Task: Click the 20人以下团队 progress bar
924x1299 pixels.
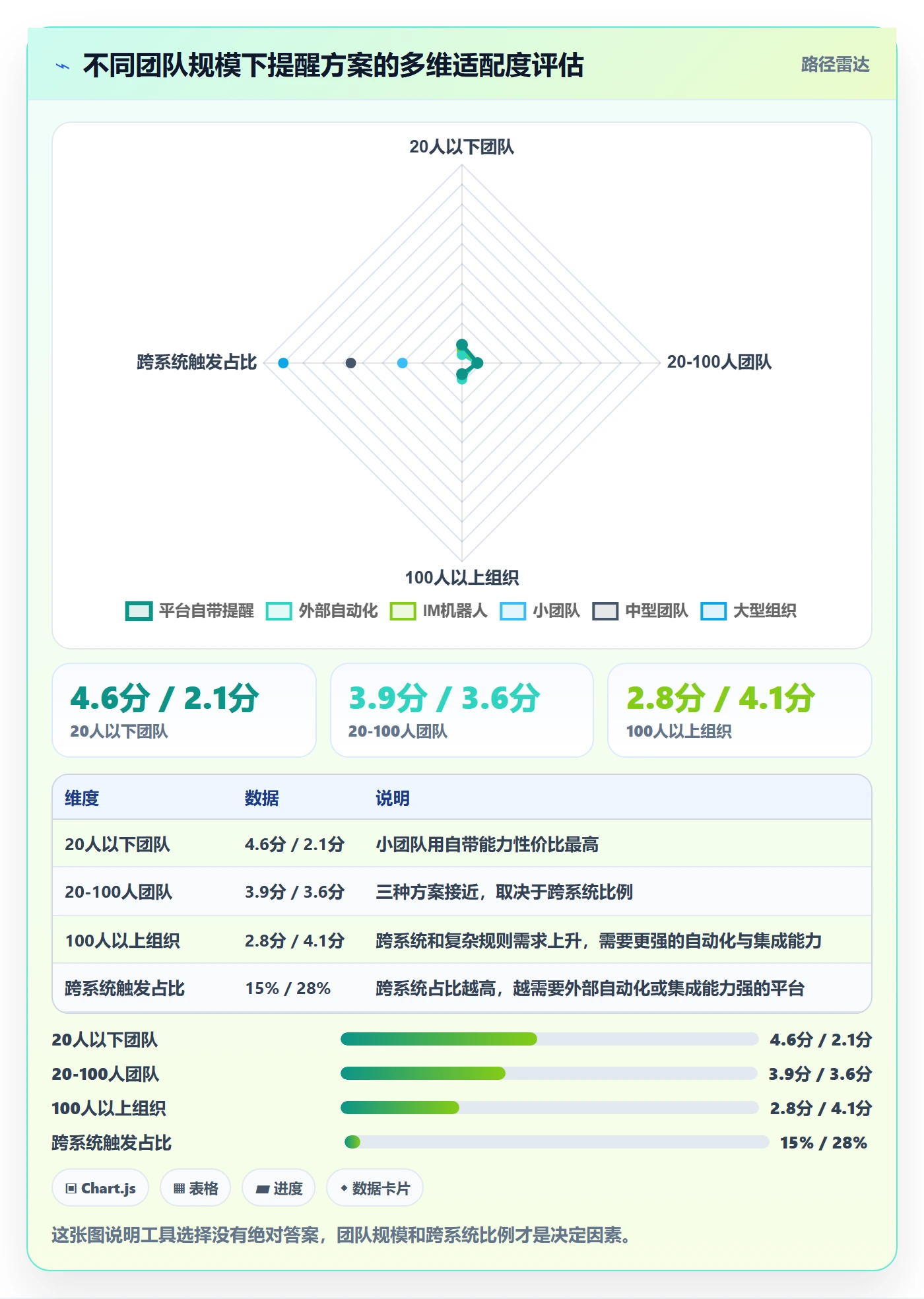Action: click(x=549, y=1039)
